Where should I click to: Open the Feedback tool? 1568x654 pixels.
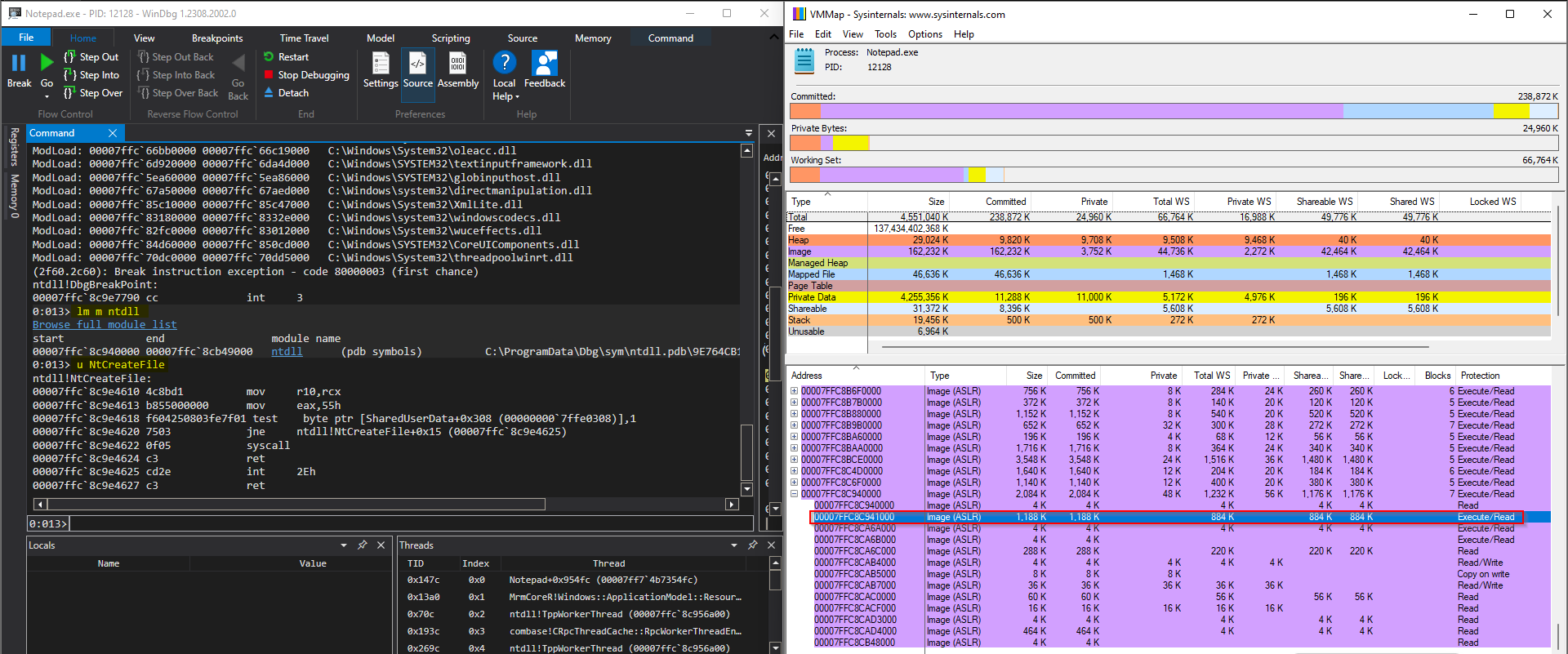click(545, 69)
